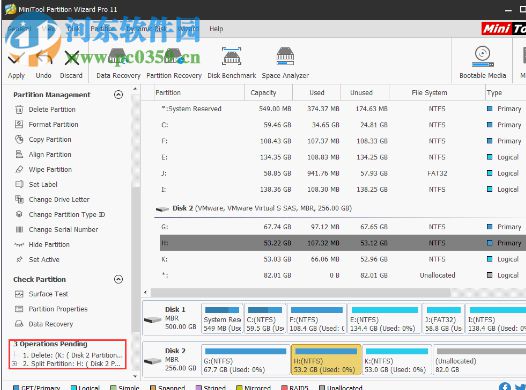The width and height of the screenshot is (526, 390).
Task: Click Disk 2 drive icon in map
Action: point(153,361)
